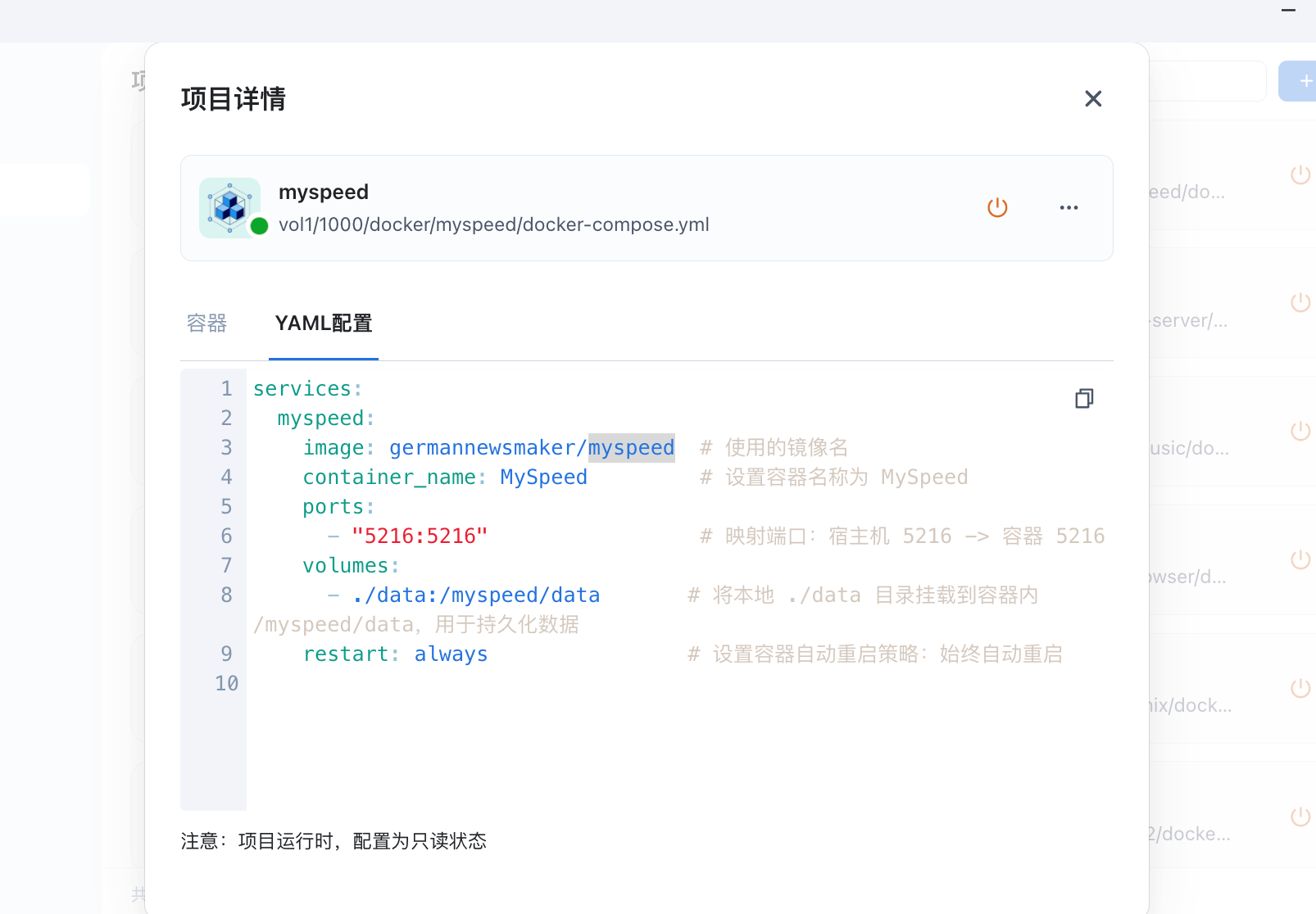1316x914 pixels.
Task: Click the docker-compose.yml path under myspeed
Action: tap(493, 225)
